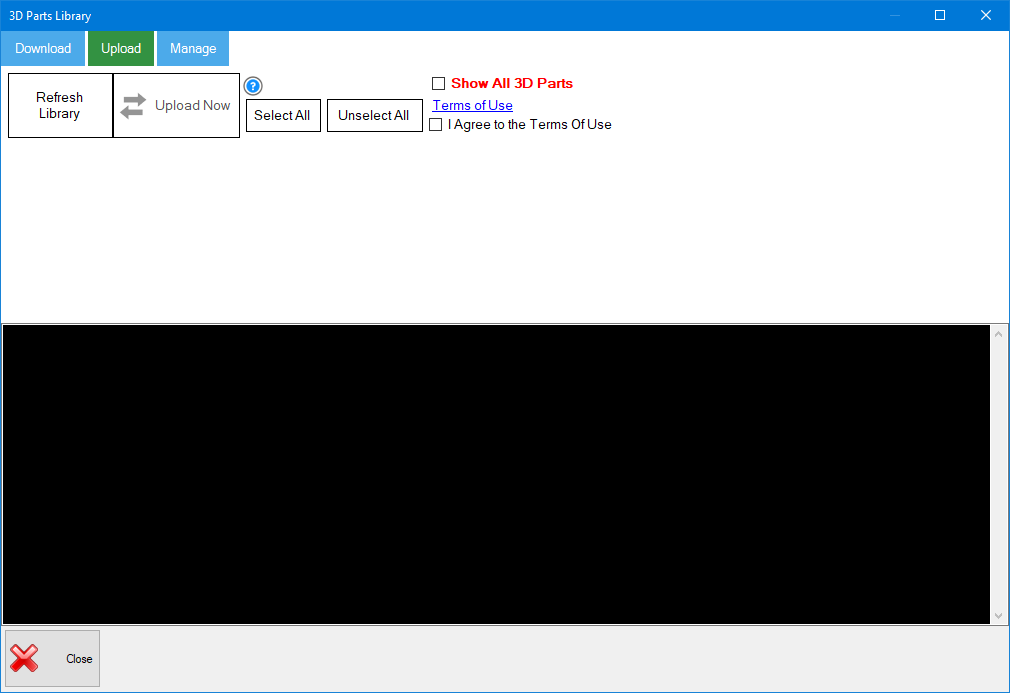Click the gray transfer arrows icon beside Upload Now
The image size is (1010, 693).
(x=133, y=105)
